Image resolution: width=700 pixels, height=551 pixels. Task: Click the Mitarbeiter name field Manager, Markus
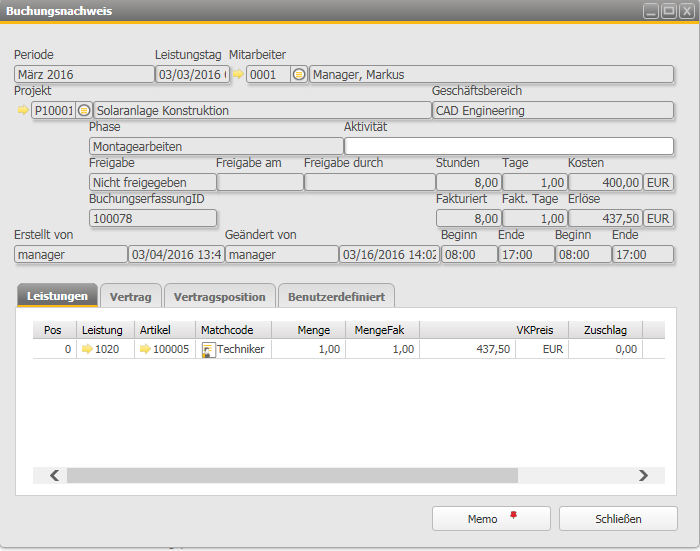(491, 74)
